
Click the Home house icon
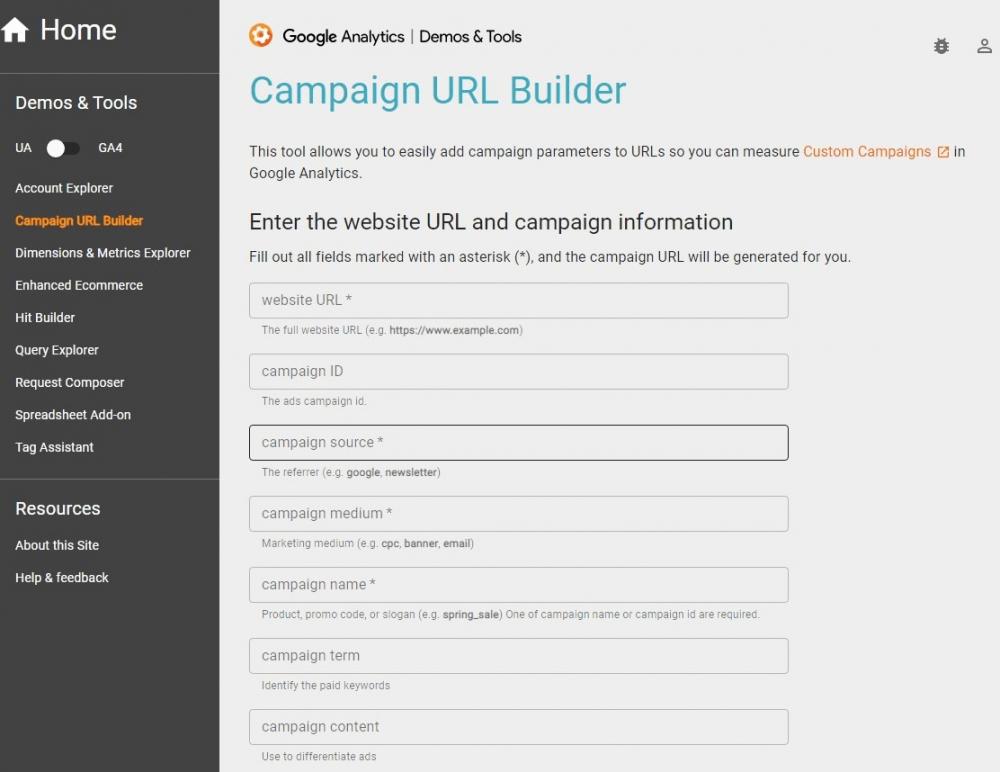pyautogui.click(x=16, y=30)
